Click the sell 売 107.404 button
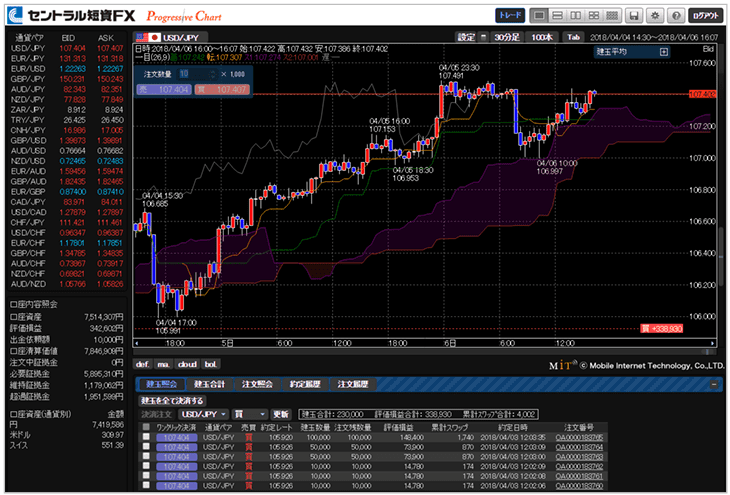 [164, 89]
